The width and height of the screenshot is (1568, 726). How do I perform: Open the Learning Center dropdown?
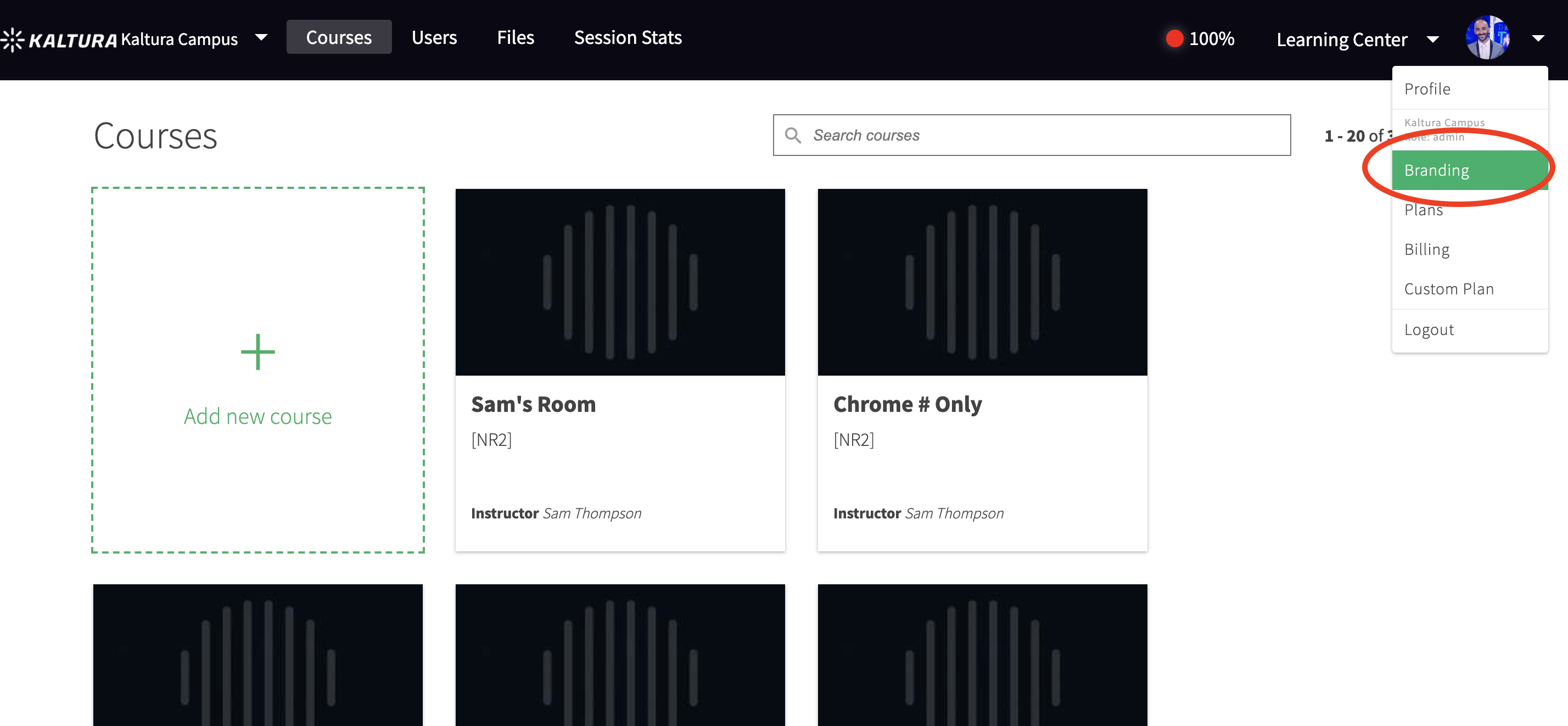point(1432,40)
